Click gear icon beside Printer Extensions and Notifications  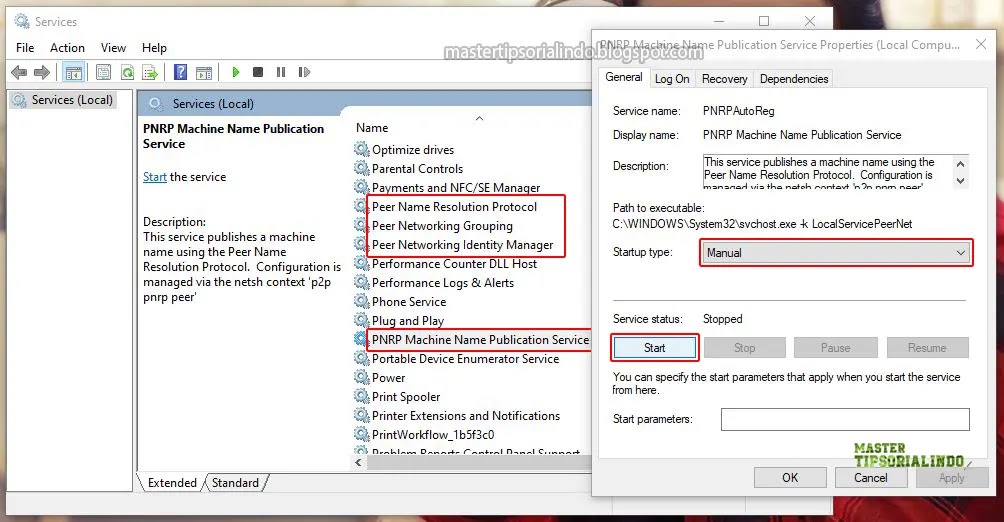(362, 415)
